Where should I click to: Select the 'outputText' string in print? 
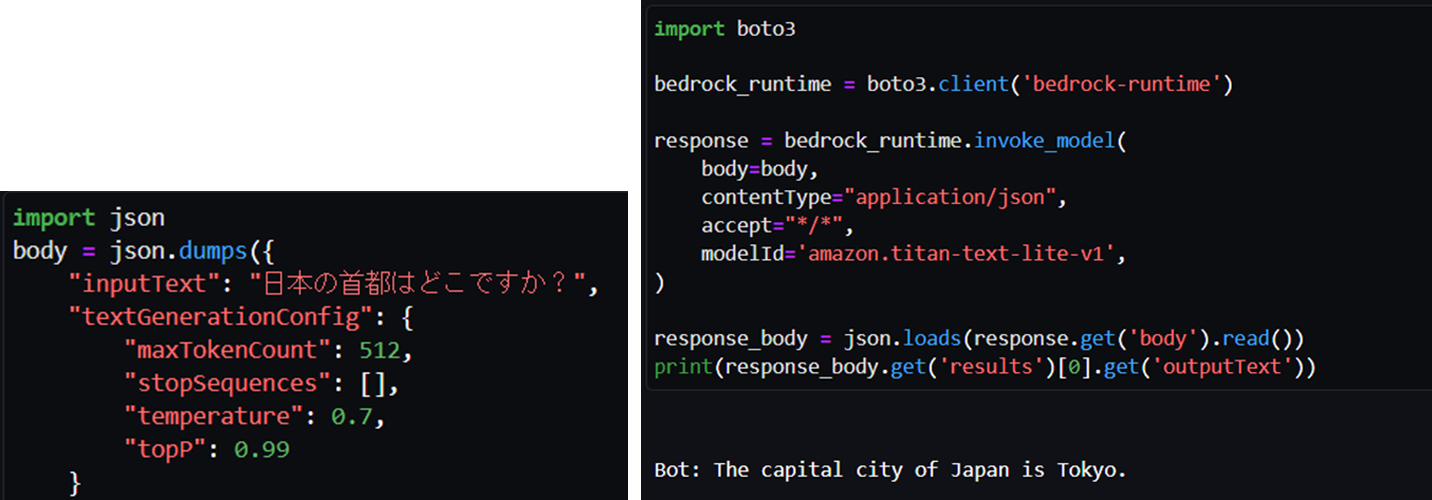point(1222,367)
